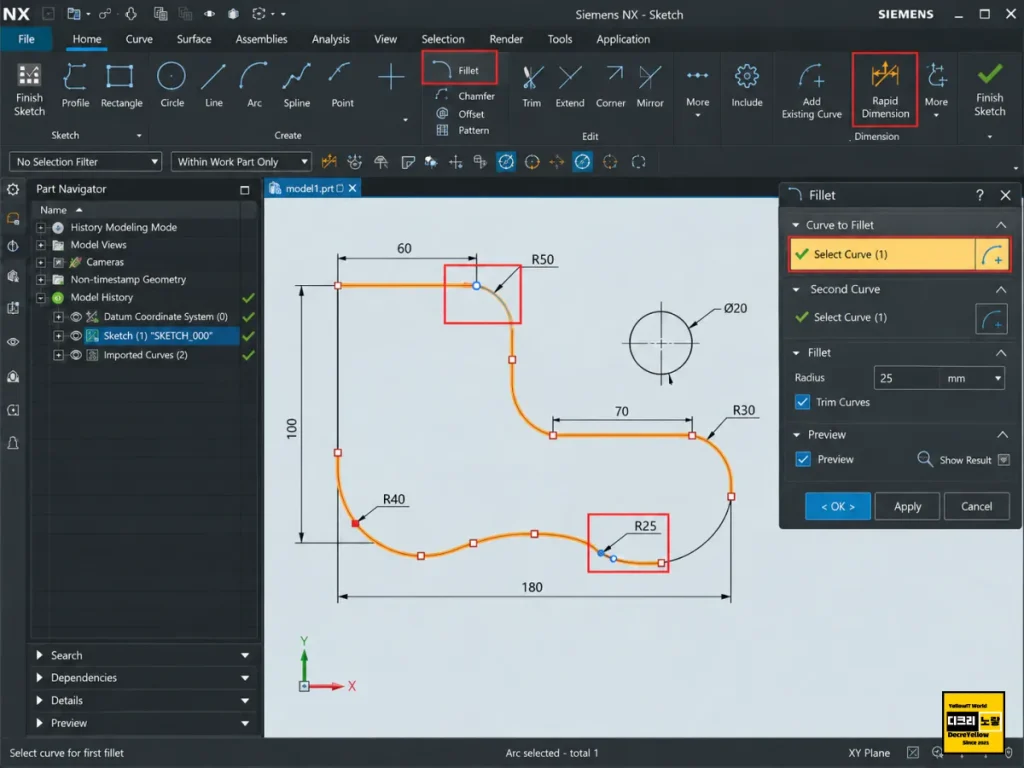Click the Second Curve selection icon

[x=991, y=319]
